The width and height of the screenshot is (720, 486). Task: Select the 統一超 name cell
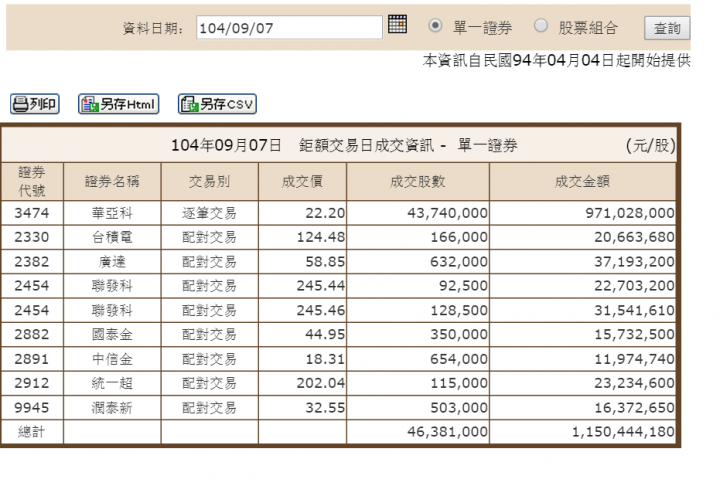112,383
